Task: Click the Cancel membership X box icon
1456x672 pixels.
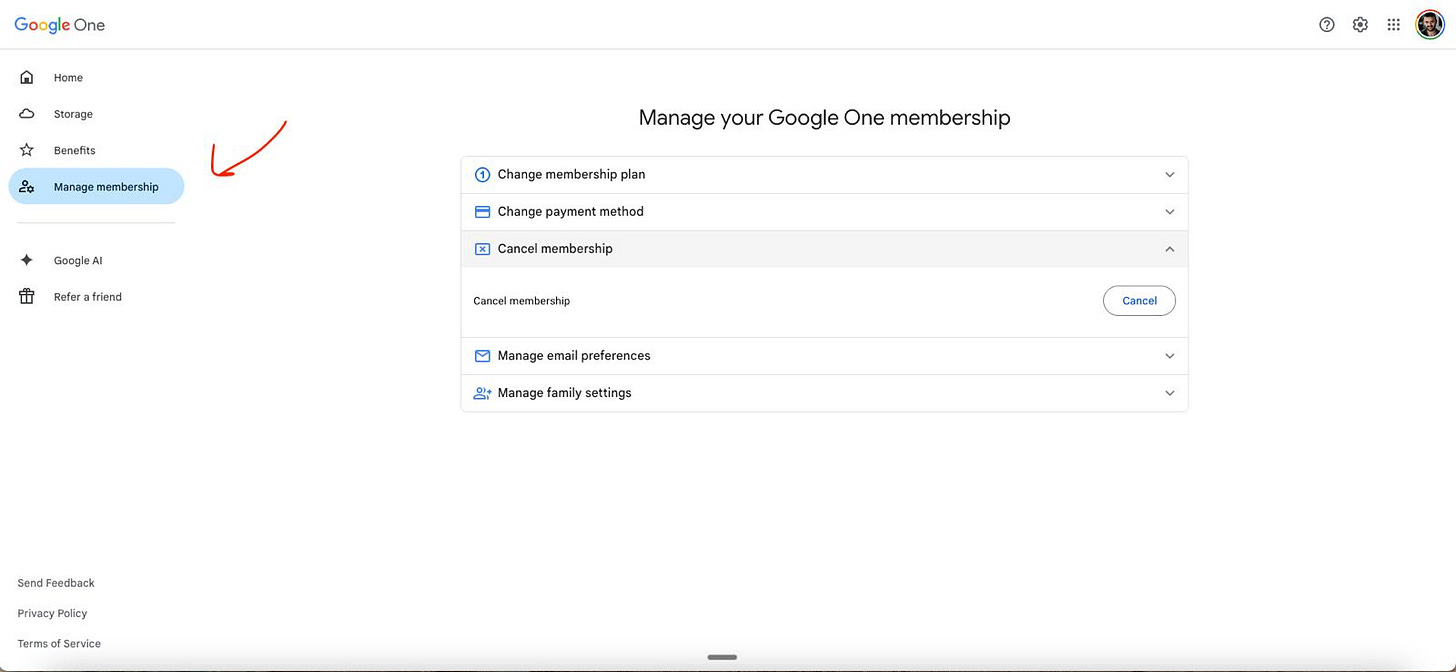Action: (482, 249)
